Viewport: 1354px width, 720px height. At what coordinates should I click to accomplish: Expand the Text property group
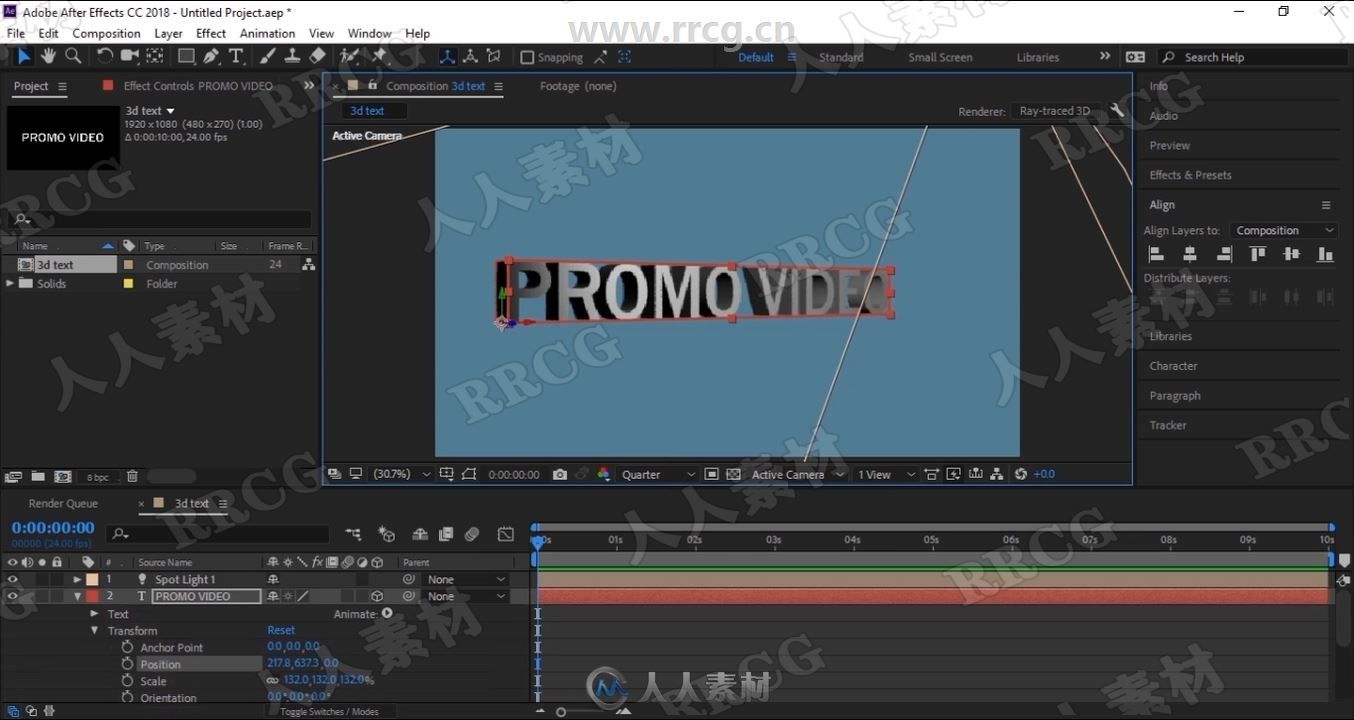[95, 614]
